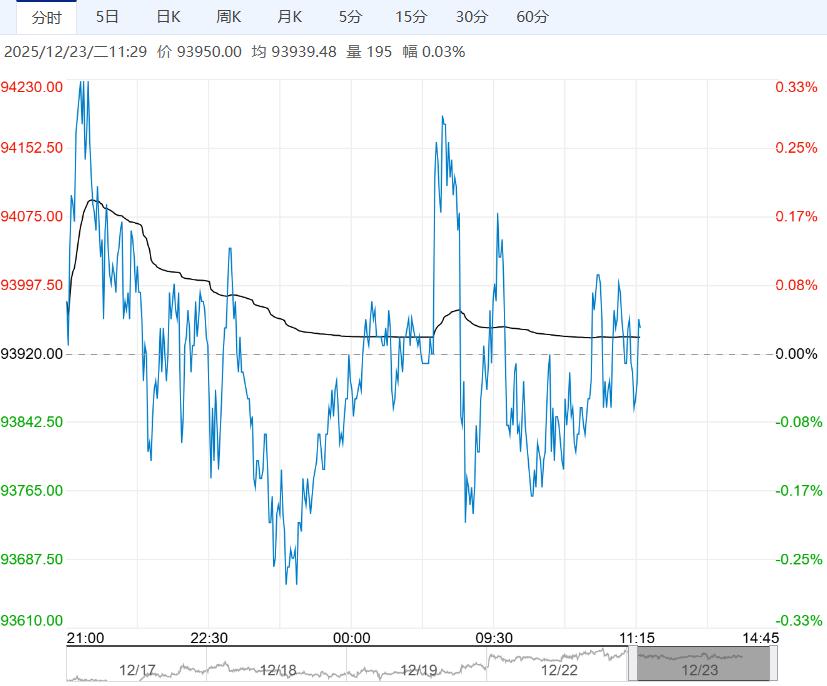Choose the 30分 interval tab
Viewport: 827px width, 686px height.
click(x=471, y=17)
